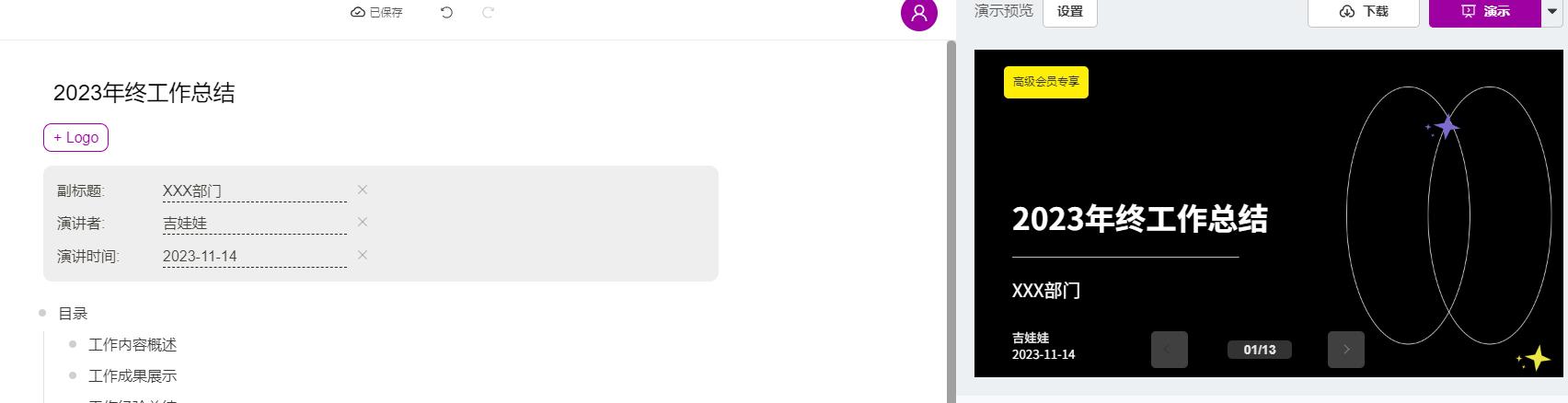The image size is (1568, 403).
Task: Select the 目录 outline item
Action: coord(73,314)
